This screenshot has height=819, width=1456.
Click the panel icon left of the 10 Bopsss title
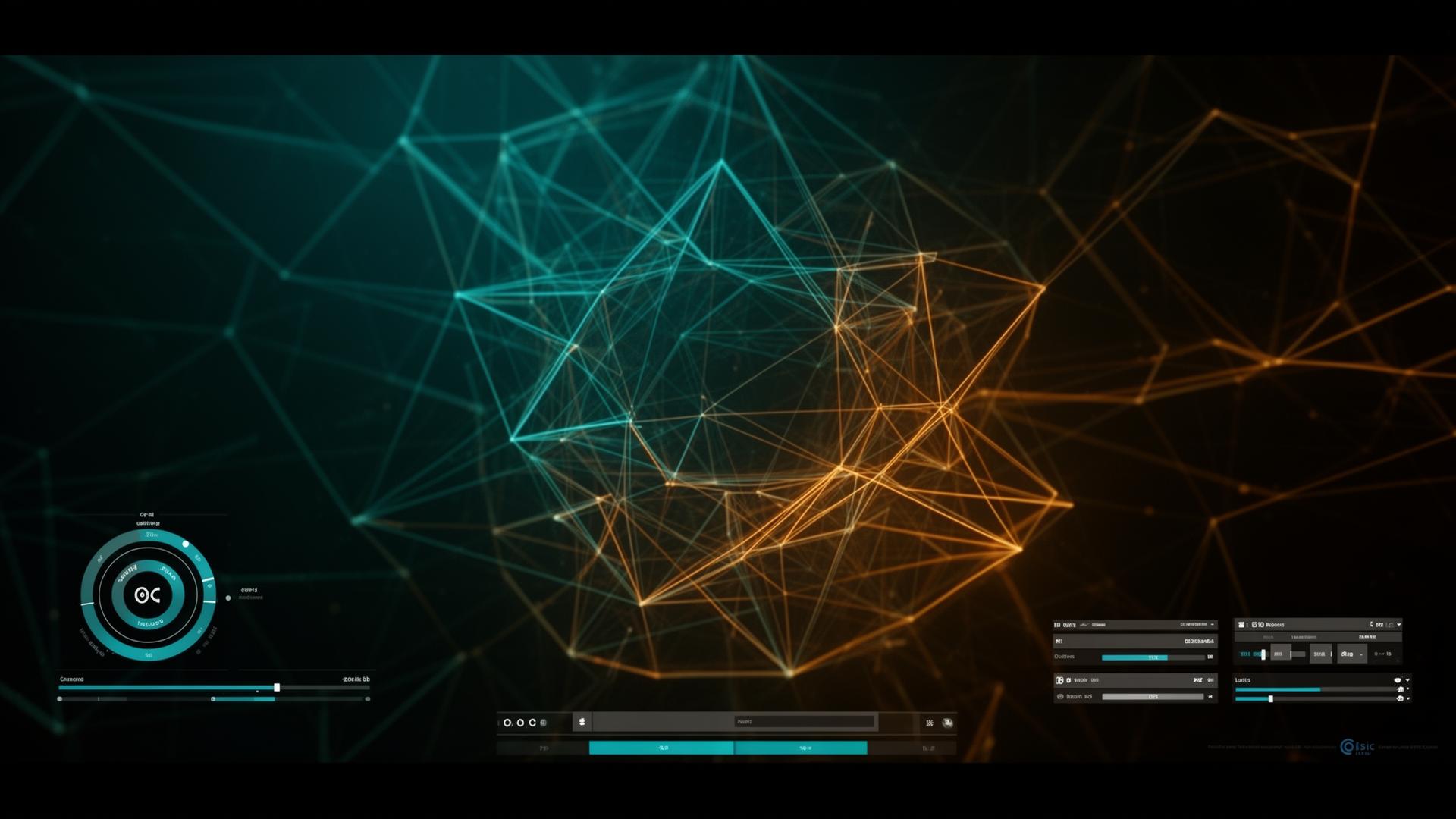coord(1241,625)
